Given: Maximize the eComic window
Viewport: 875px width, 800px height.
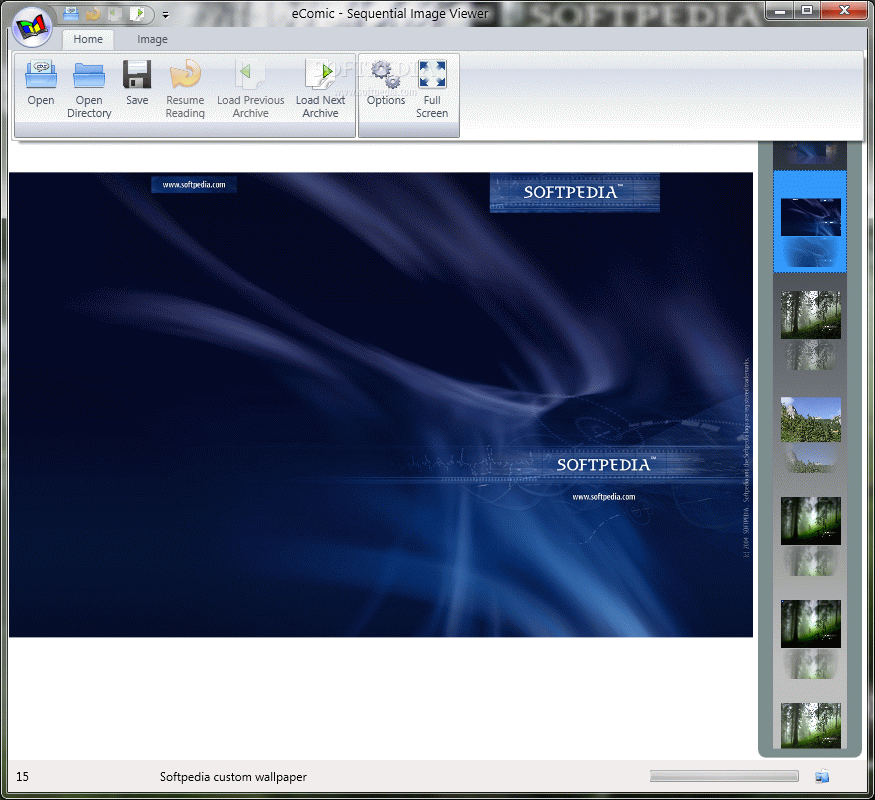Looking at the screenshot, I should (807, 10).
